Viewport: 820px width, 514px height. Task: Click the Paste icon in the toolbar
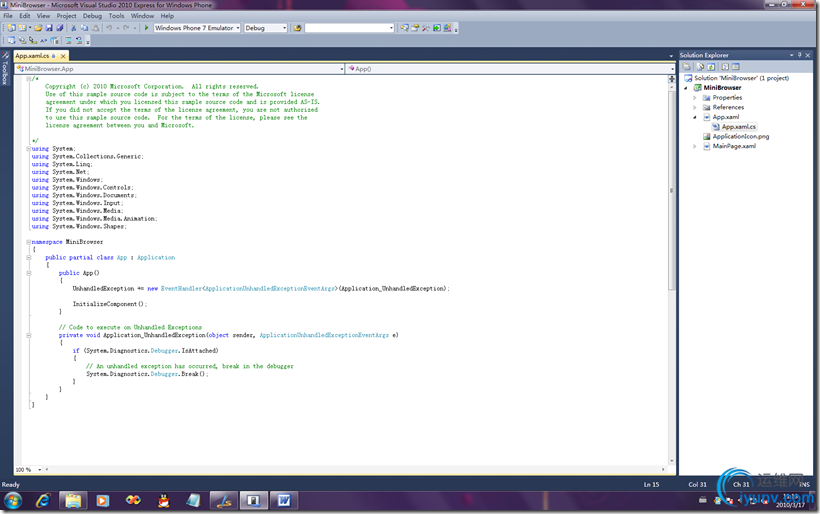tap(95, 28)
